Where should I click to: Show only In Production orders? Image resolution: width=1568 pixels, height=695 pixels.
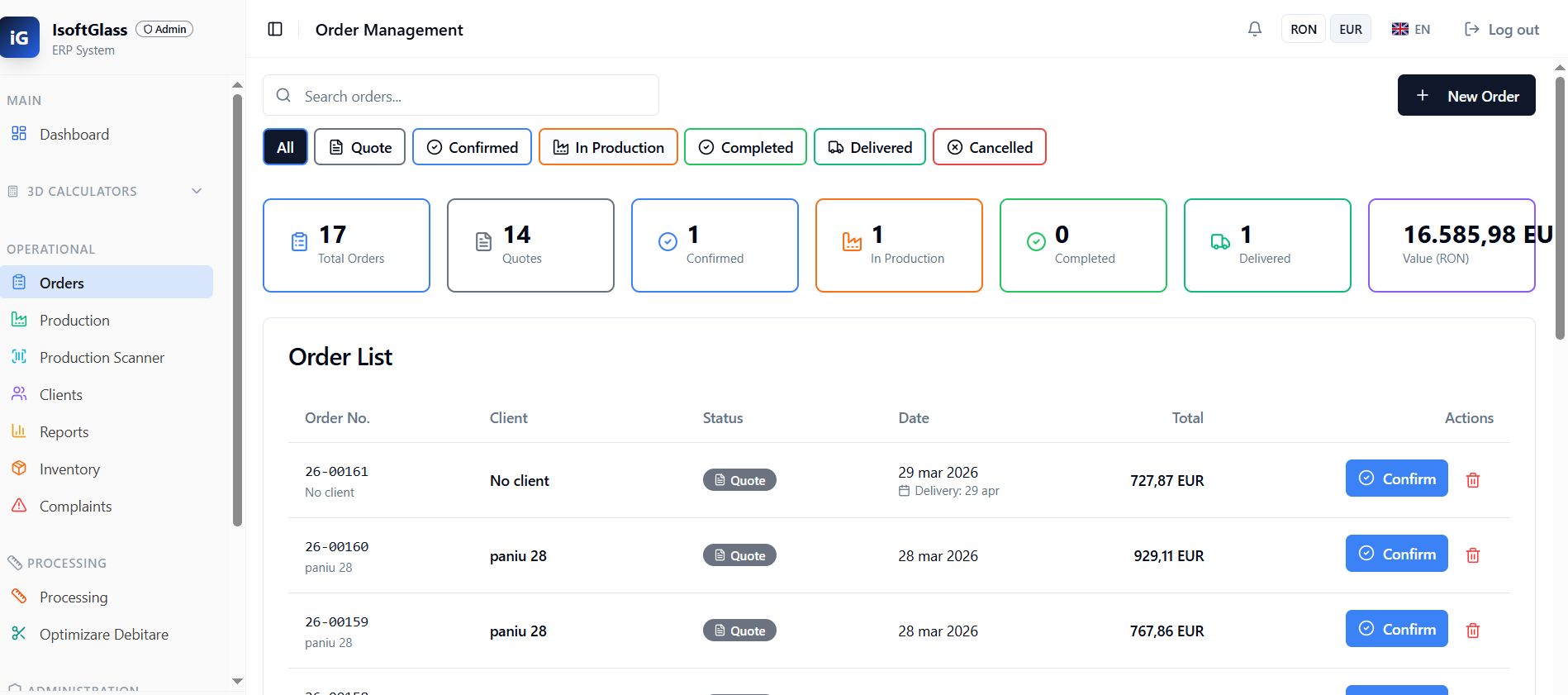[608, 147]
